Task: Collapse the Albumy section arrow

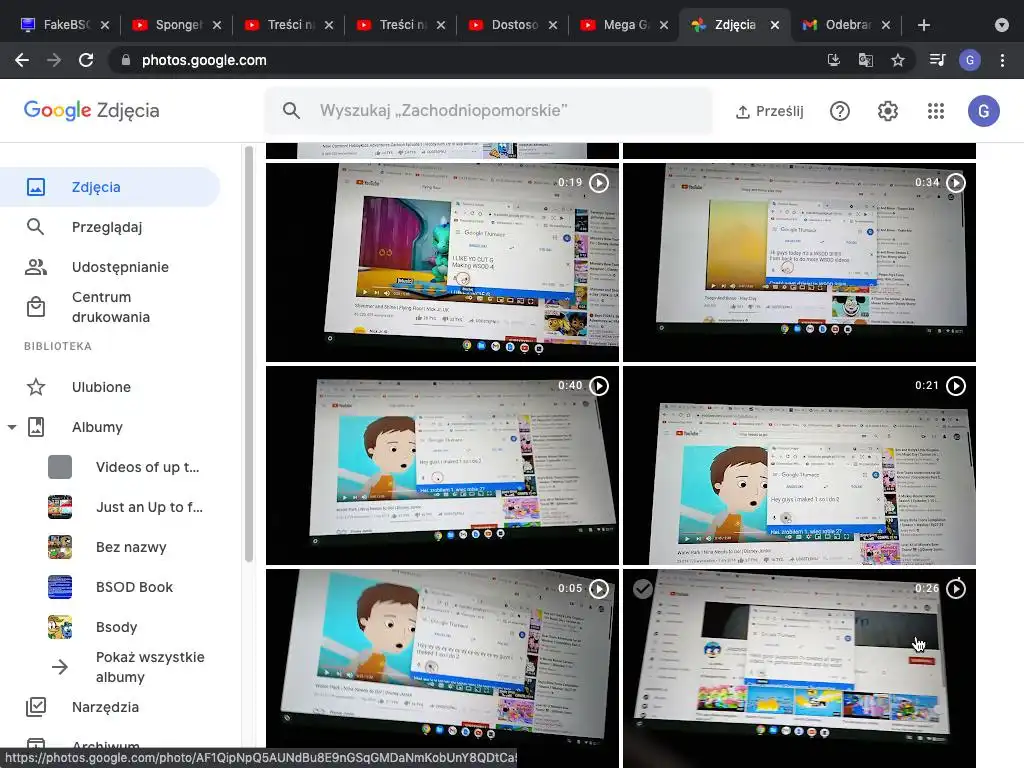Action: pyautogui.click(x=12, y=427)
